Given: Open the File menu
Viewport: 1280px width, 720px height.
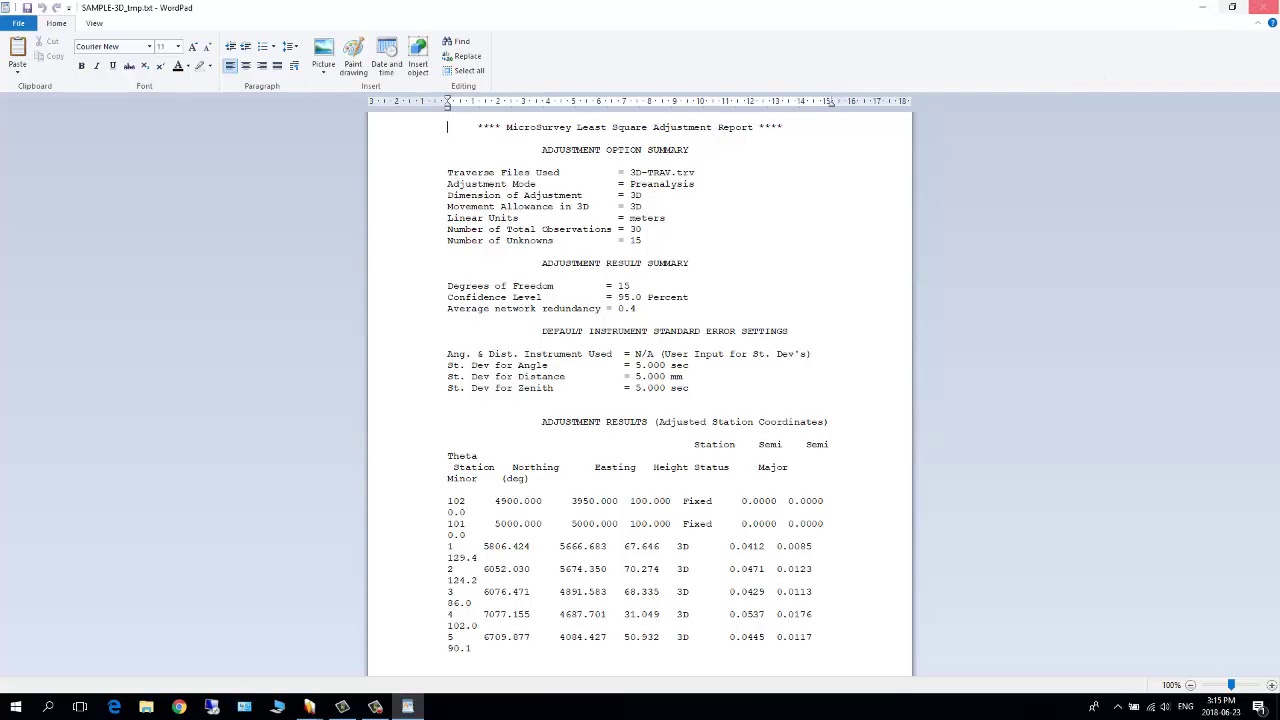Looking at the screenshot, I should 18,23.
